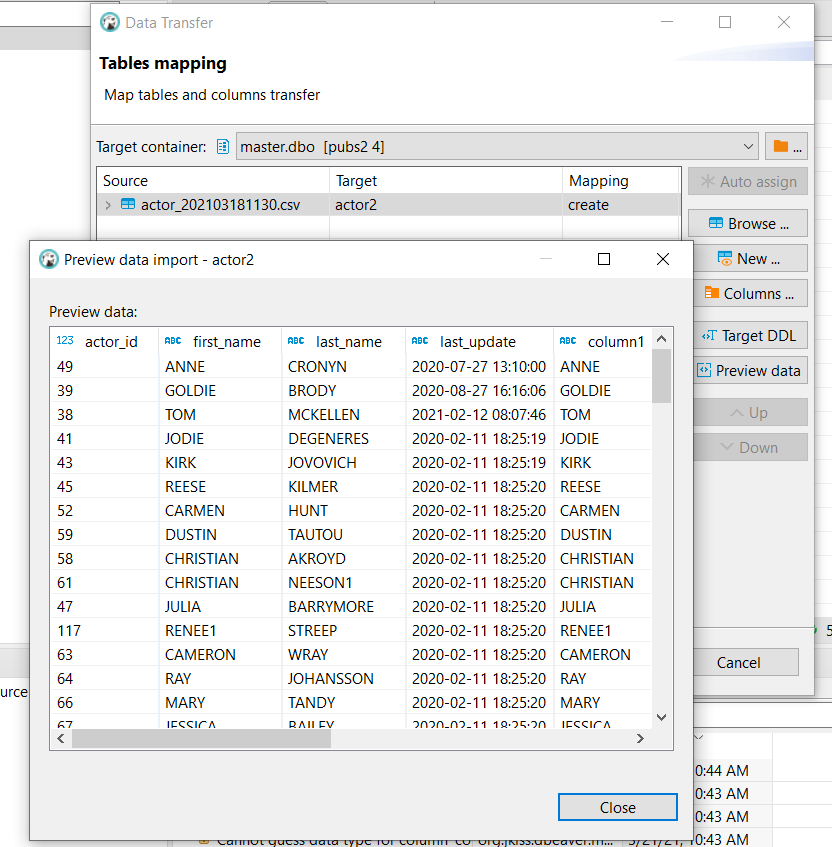Click the horizontal scrollbar thumb in preview
This screenshot has width=832, height=847.
point(201,738)
